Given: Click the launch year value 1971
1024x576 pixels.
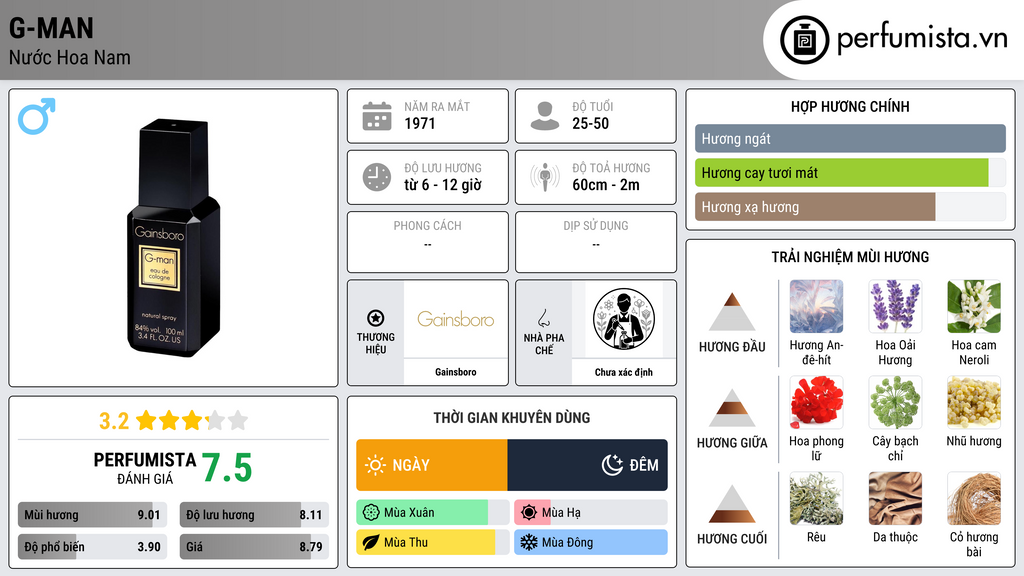Looking at the screenshot, I should [x=420, y=123].
